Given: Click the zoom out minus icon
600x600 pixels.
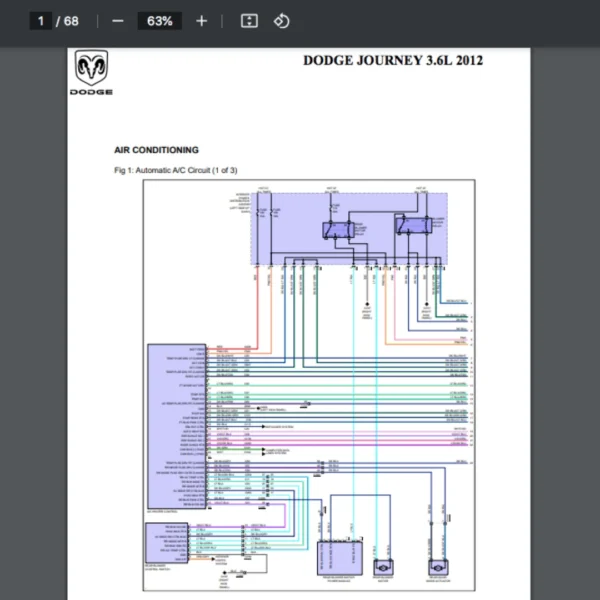Looking at the screenshot, I should (x=118, y=21).
